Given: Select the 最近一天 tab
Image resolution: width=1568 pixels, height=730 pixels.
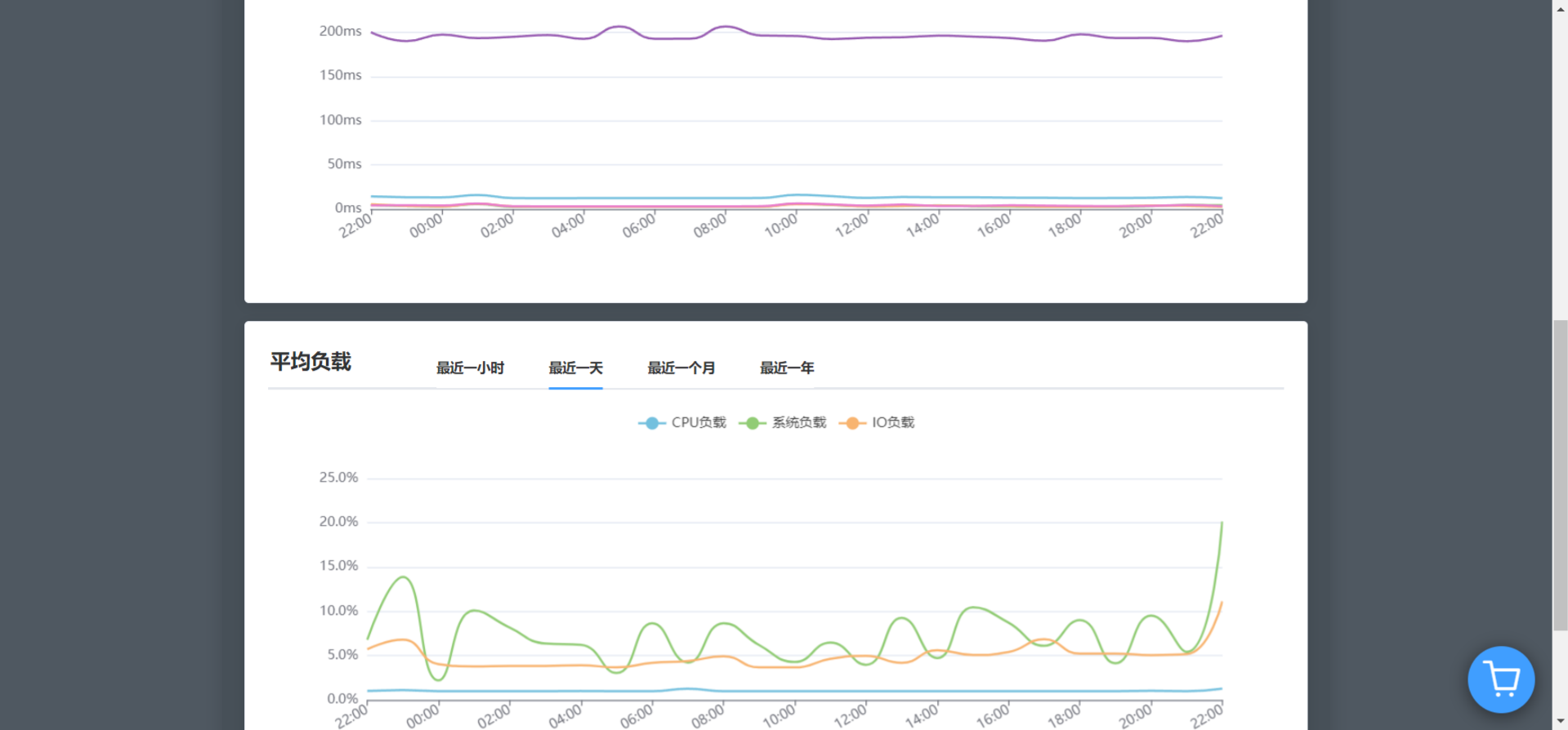Looking at the screenshot, I should pos(575,368).
